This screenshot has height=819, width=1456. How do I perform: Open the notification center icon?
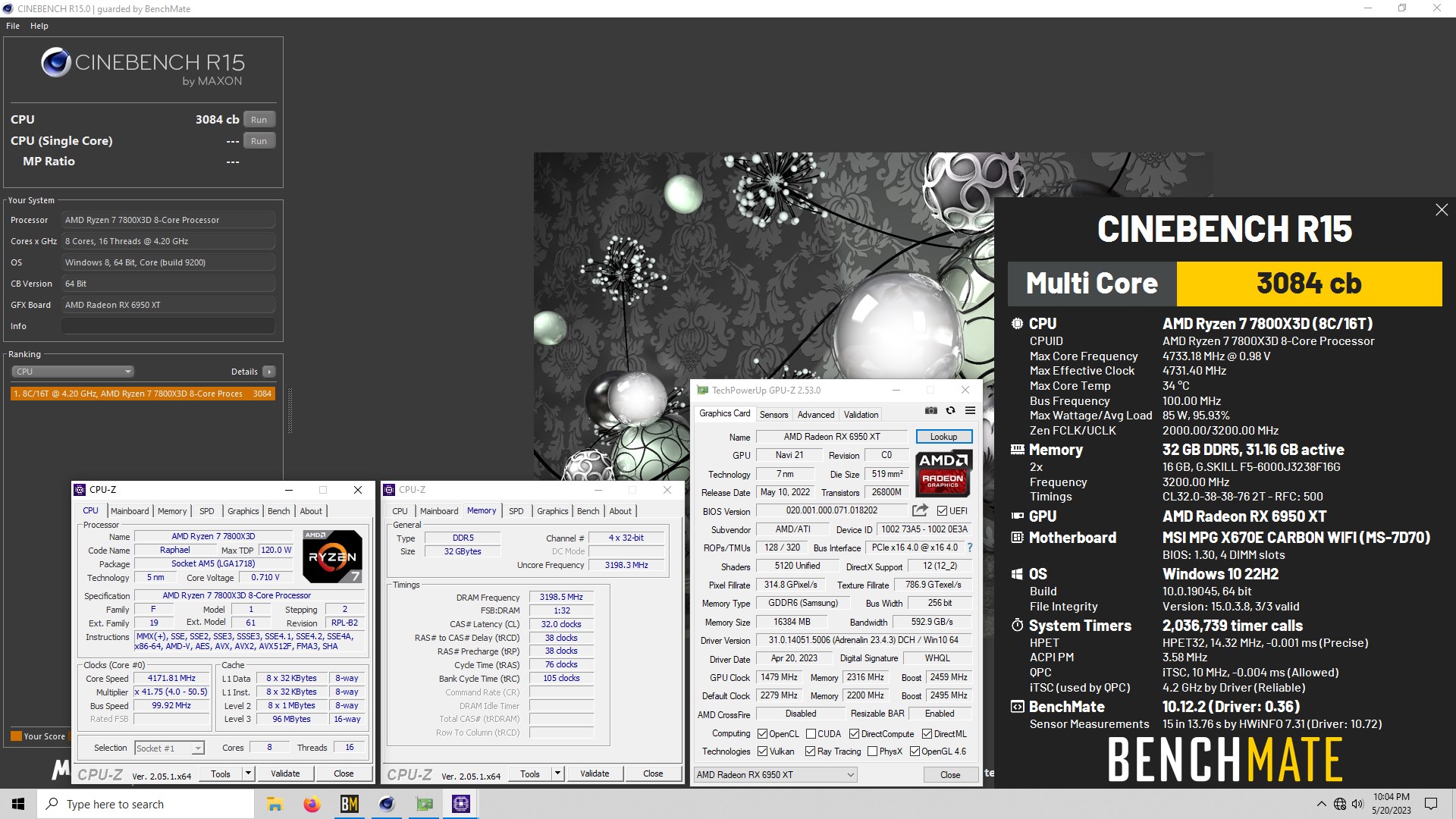click(x=1431, y=804)
